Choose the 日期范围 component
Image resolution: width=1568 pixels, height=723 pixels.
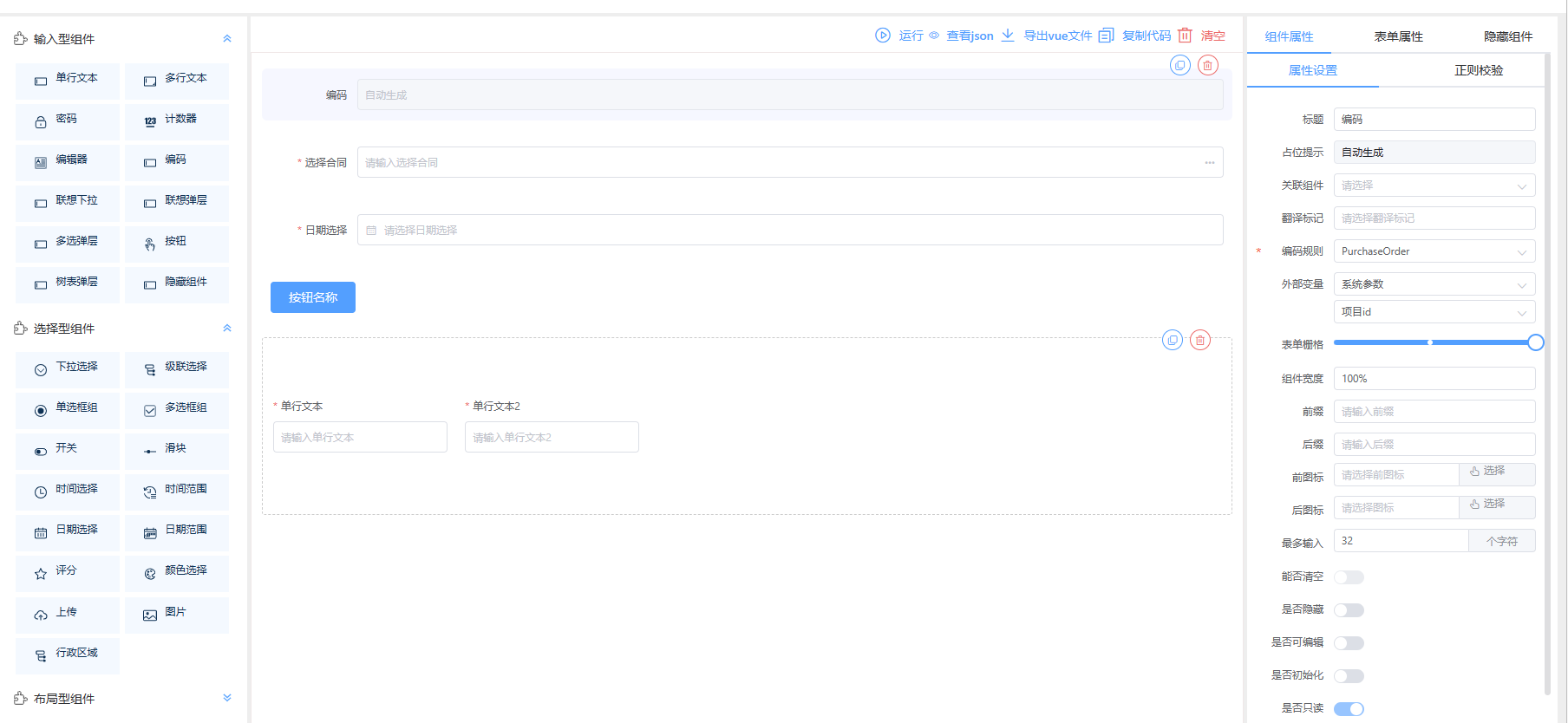(177, 532)
